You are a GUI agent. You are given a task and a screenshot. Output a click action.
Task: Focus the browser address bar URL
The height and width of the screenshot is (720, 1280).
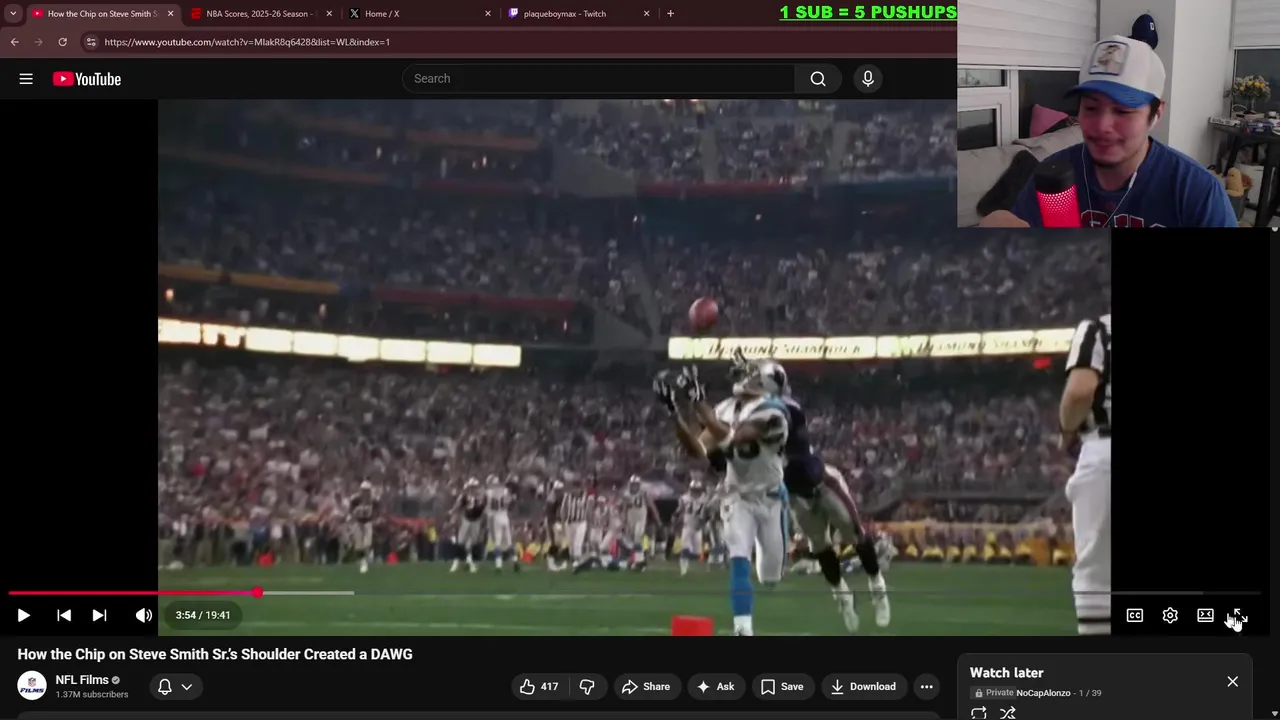(247, 42)
